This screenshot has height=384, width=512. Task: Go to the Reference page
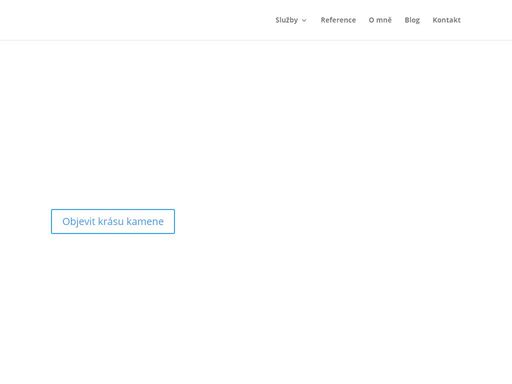[x=338, y=20]
